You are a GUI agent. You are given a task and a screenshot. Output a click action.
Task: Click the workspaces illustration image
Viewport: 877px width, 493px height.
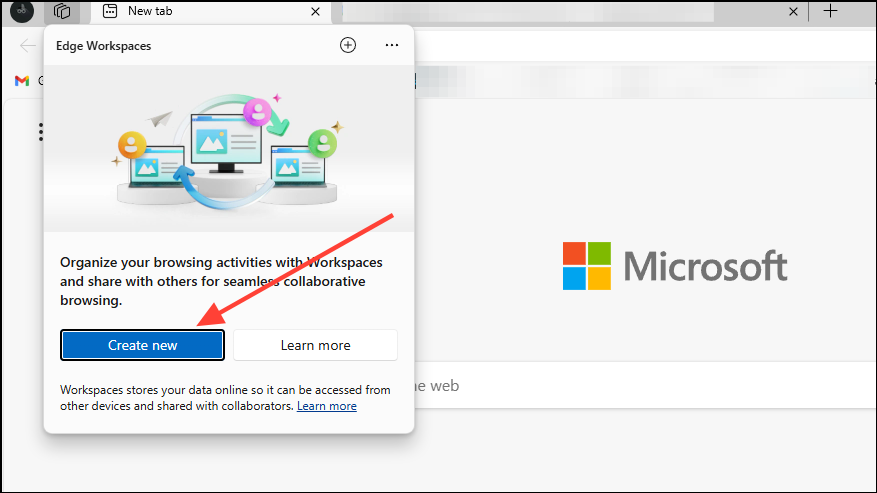[229, 148]
